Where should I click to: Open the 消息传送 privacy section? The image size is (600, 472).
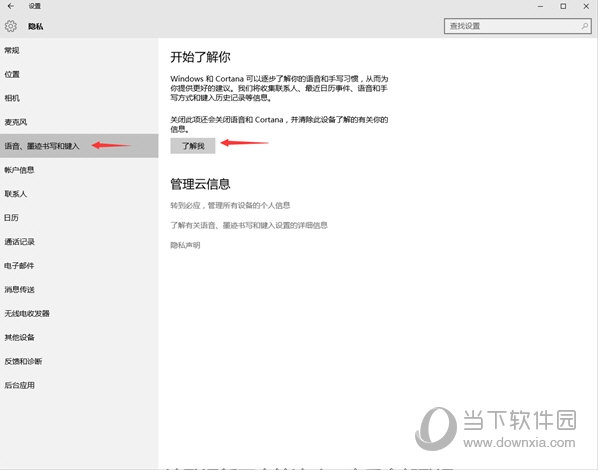click(79, 289)
